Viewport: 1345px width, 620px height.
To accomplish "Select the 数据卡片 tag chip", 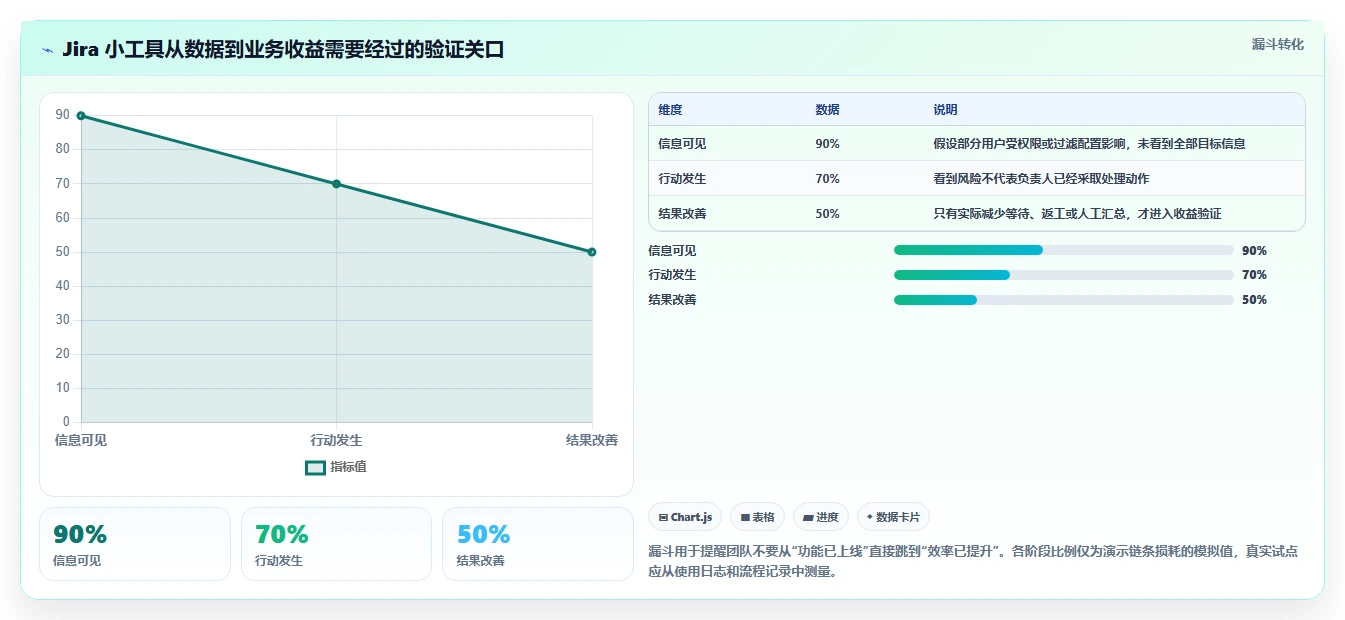I will click(x=893, y=517).
